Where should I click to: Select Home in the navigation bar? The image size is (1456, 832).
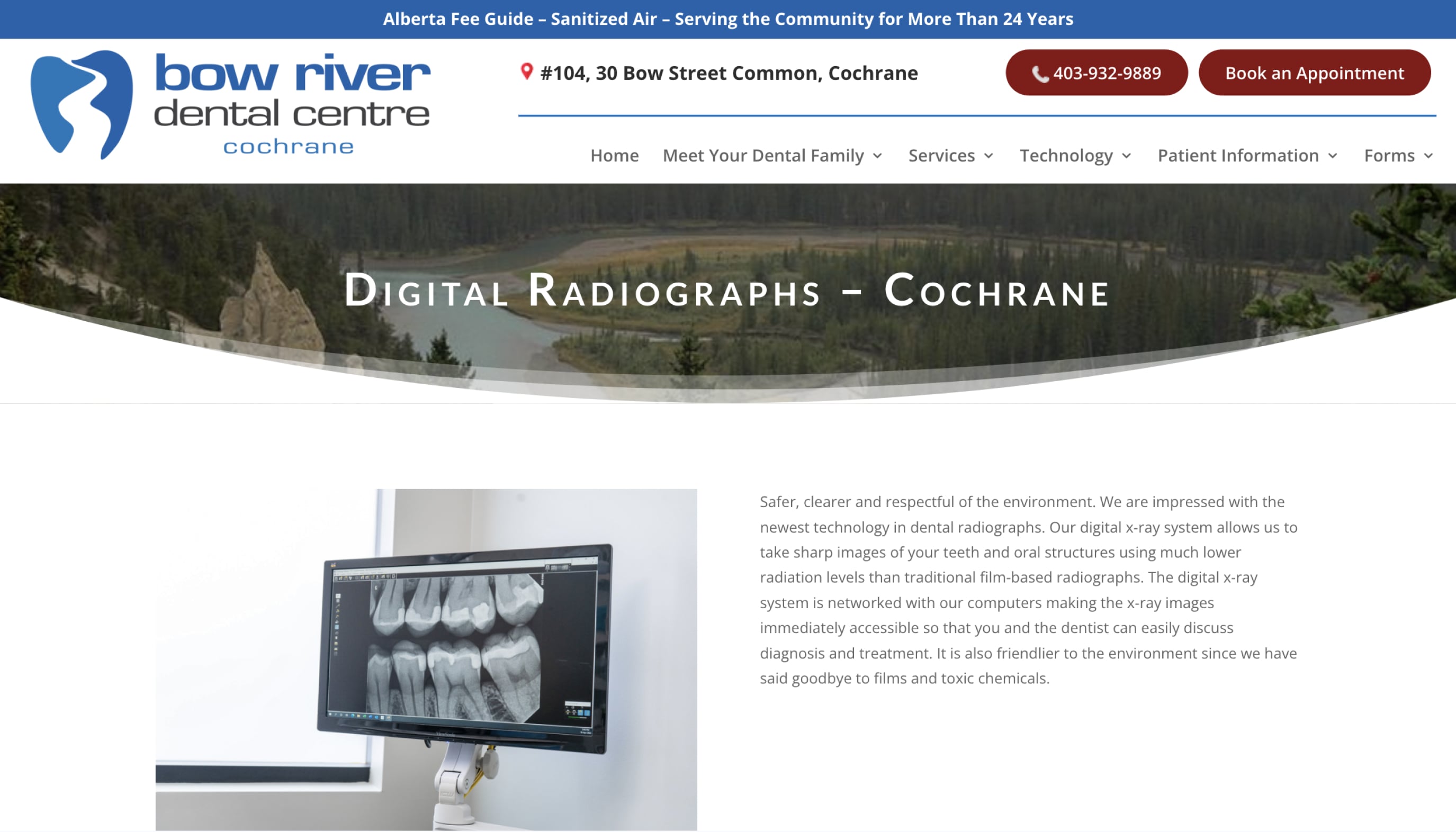(615, 156)
